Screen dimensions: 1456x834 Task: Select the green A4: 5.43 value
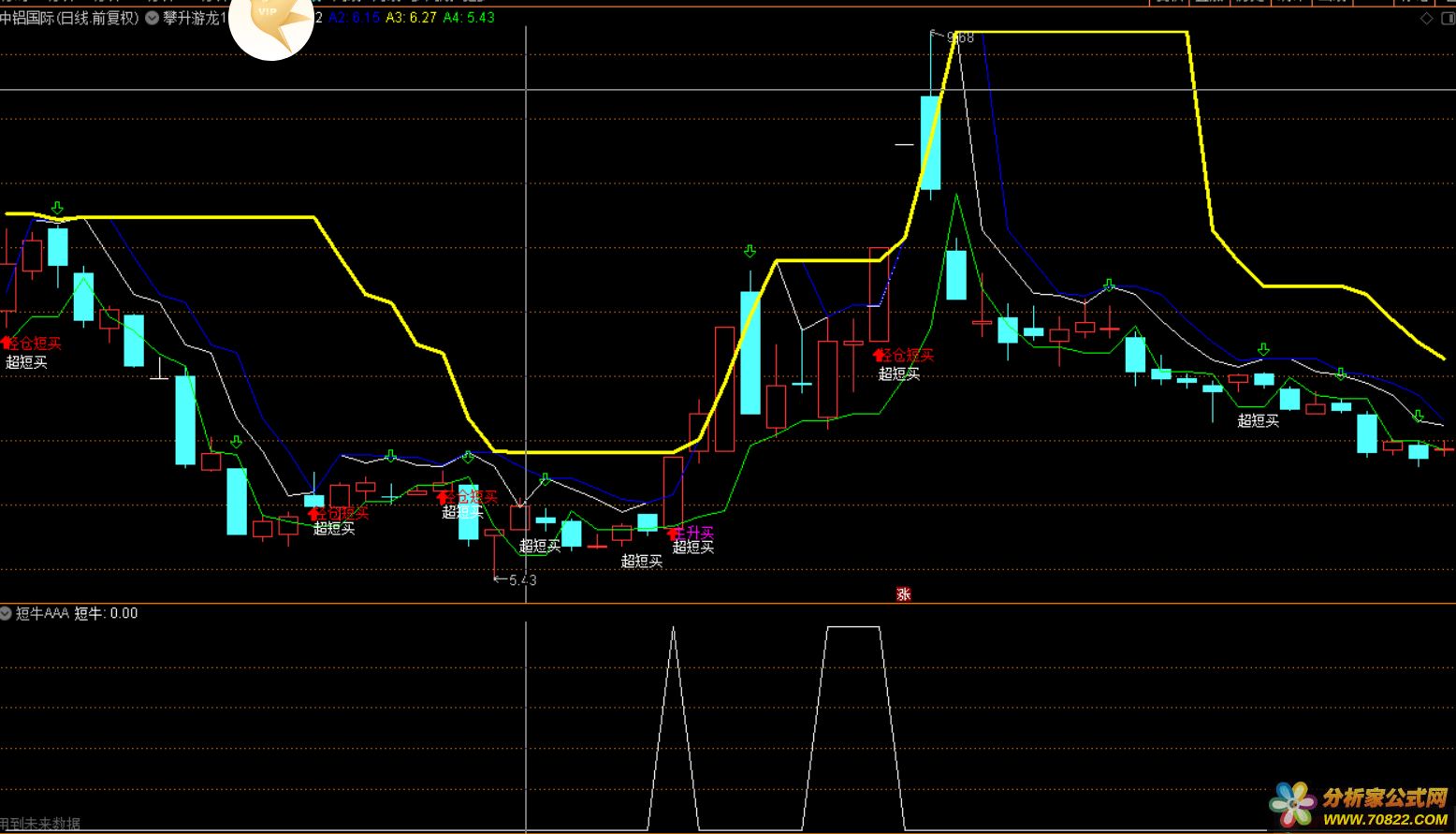click(x=469, y=18)
